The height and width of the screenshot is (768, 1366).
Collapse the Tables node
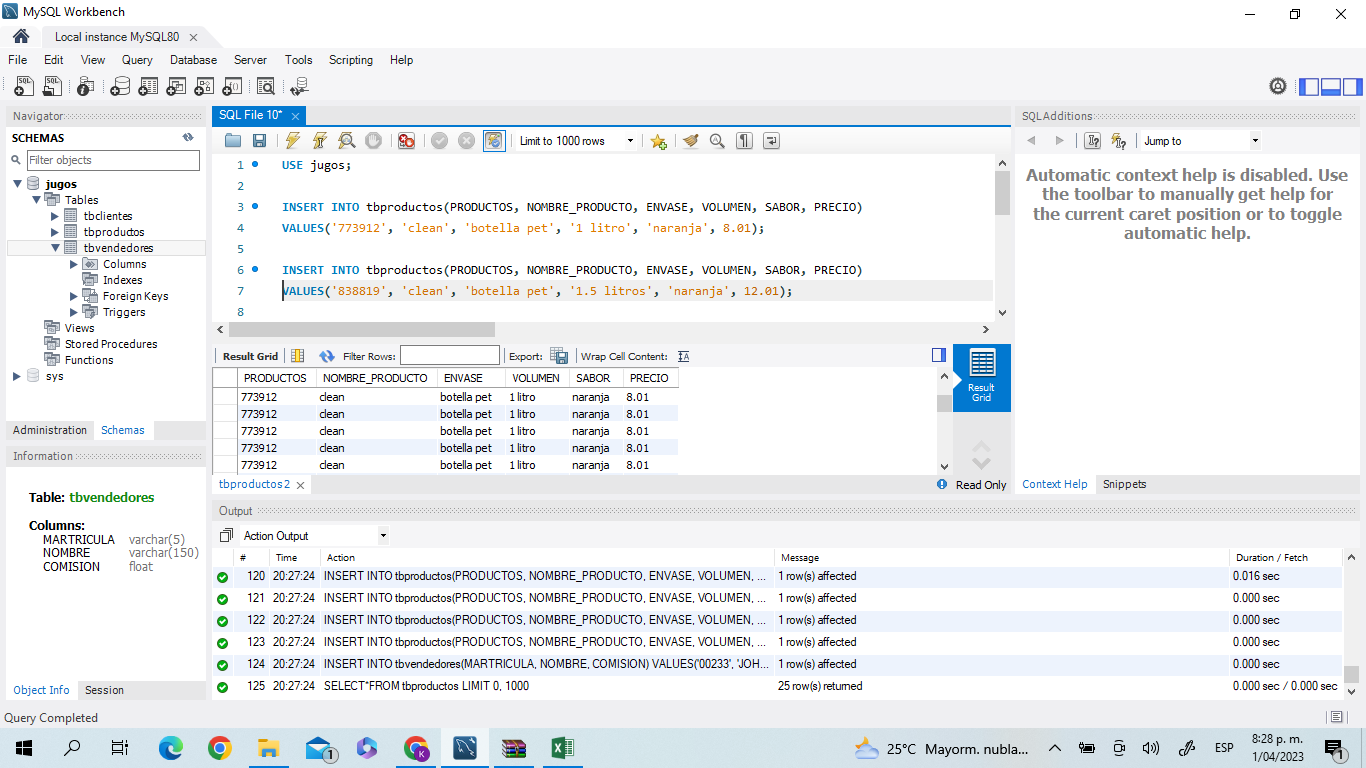(38, 200)
